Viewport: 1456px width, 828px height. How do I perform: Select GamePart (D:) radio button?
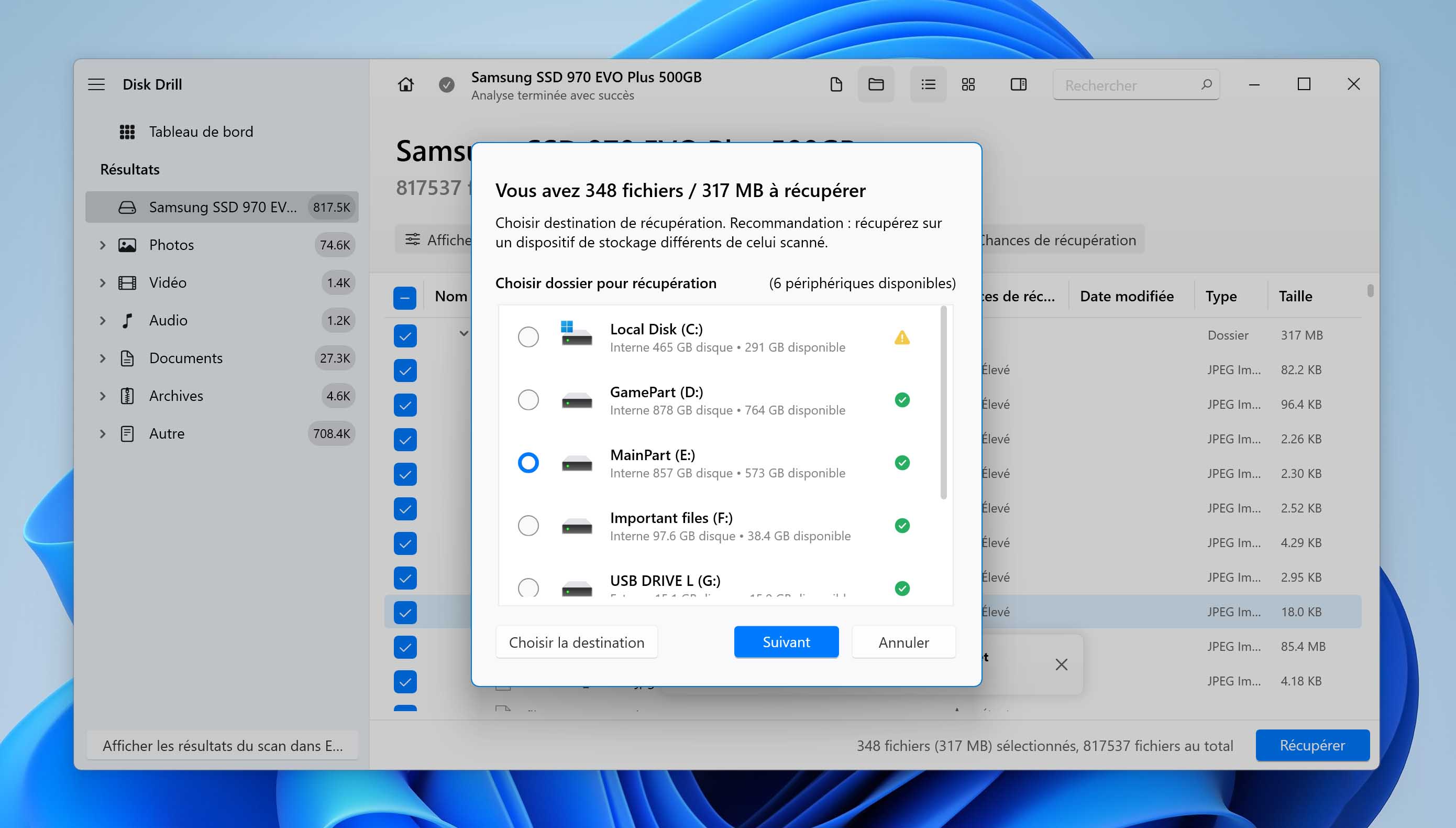point(528,400)
